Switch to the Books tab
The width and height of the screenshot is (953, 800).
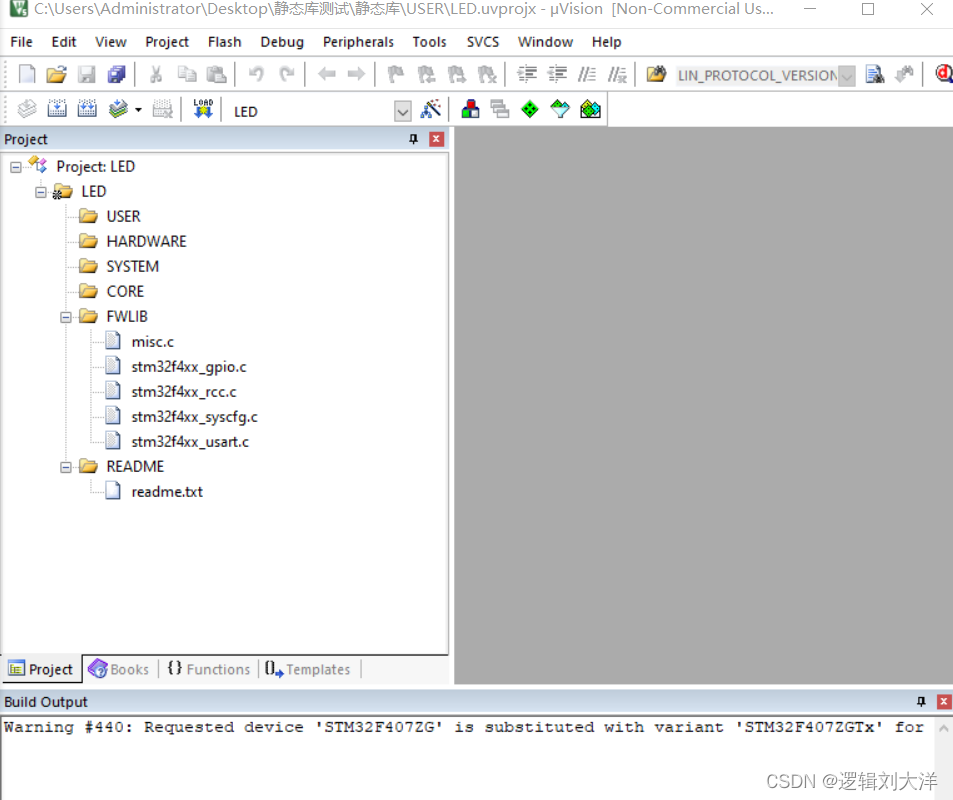119,669
